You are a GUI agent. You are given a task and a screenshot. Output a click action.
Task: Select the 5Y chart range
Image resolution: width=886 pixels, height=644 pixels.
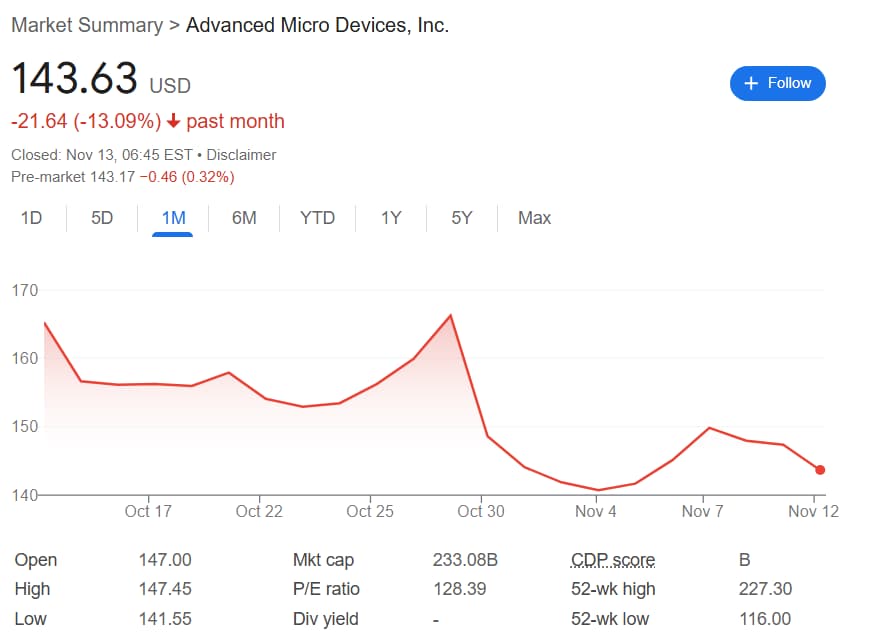[x=462, y=217]
